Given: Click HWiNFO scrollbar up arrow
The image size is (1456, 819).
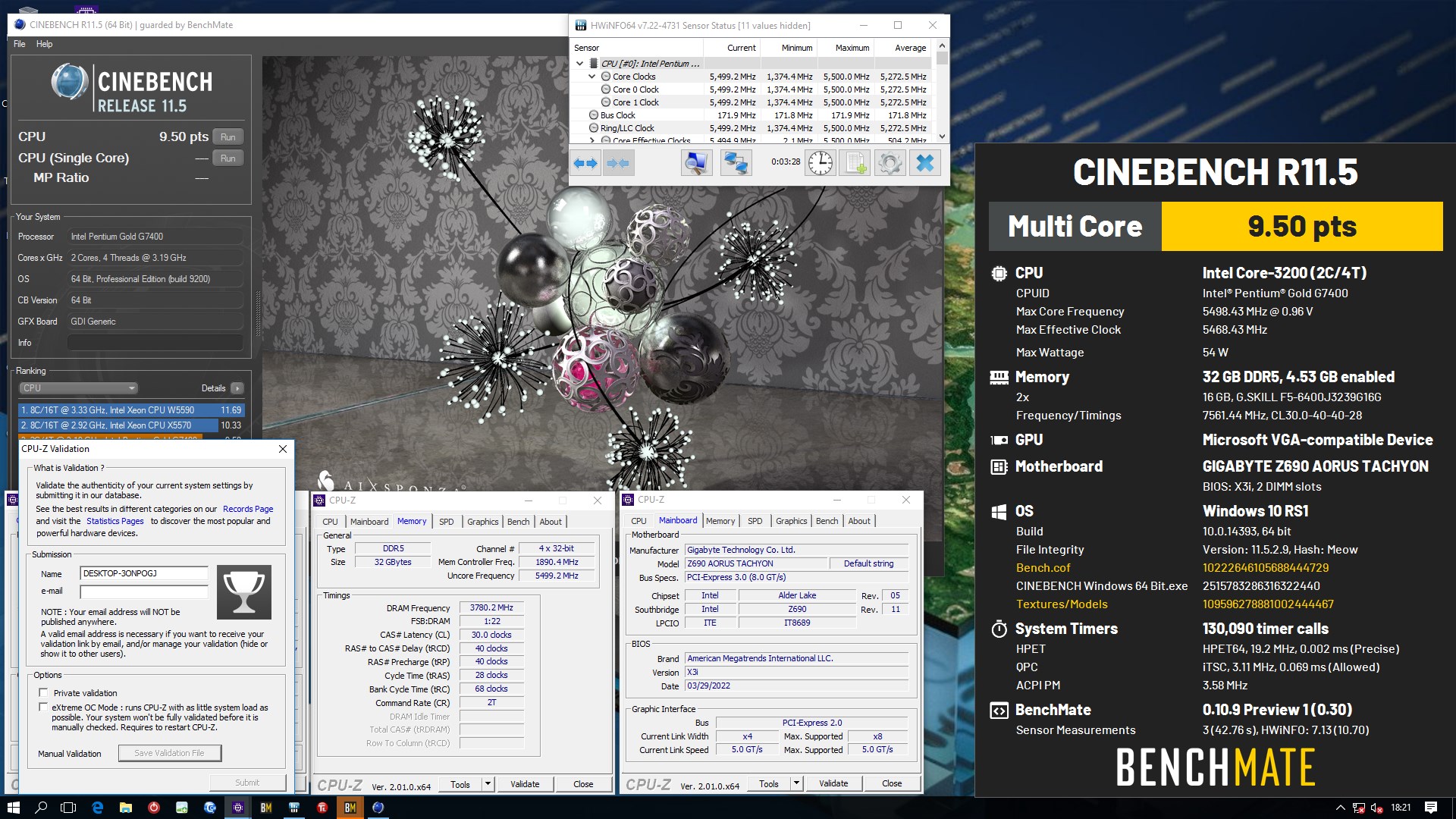Looking at the screenshot, I should click(x=942, y=45).
